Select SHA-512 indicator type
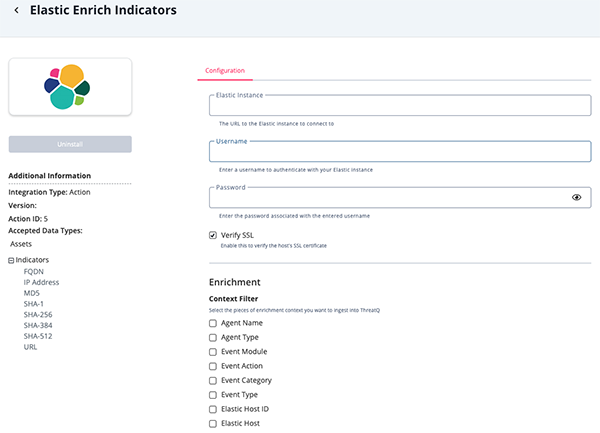 (x=38, y=336)
